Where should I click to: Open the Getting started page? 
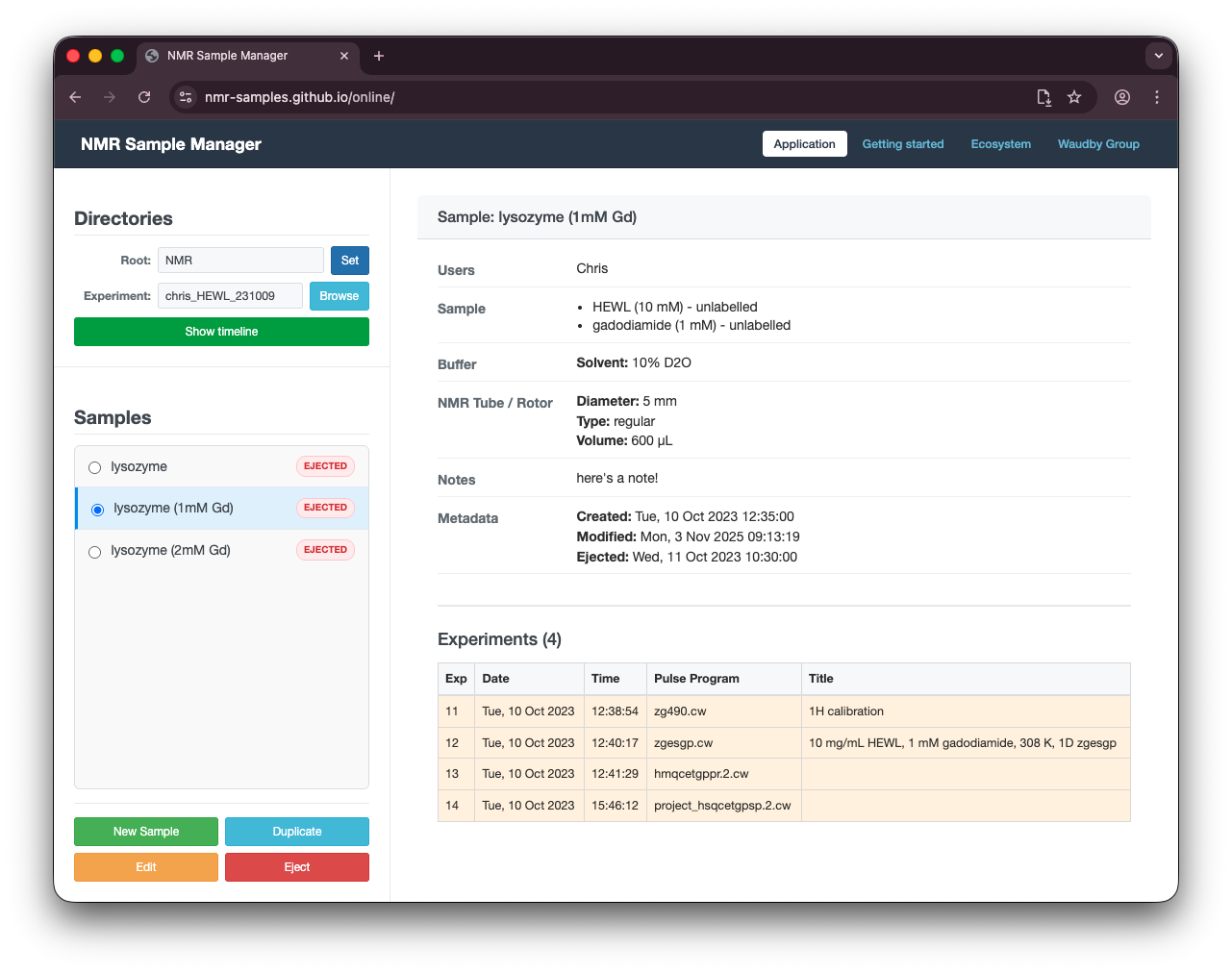pyautogui.click(x=903, y=143)
